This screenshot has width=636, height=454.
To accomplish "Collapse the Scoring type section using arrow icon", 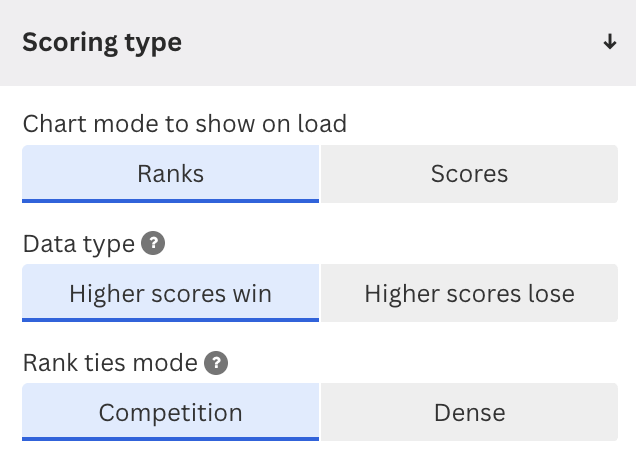I will pos(610,42).
